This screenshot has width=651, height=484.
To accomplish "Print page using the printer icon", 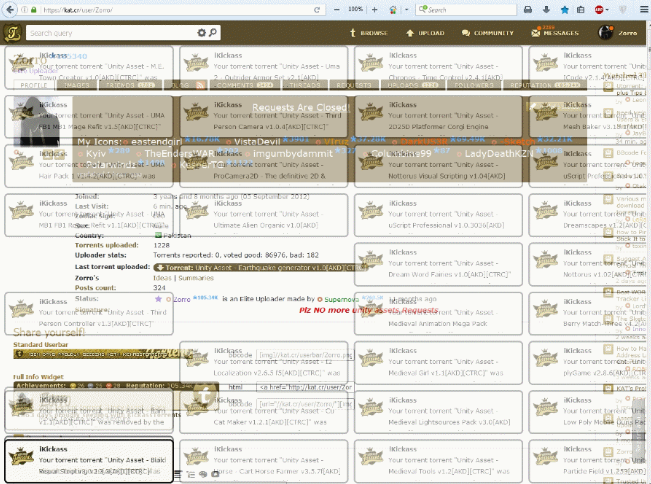I will tap(528, 10).
